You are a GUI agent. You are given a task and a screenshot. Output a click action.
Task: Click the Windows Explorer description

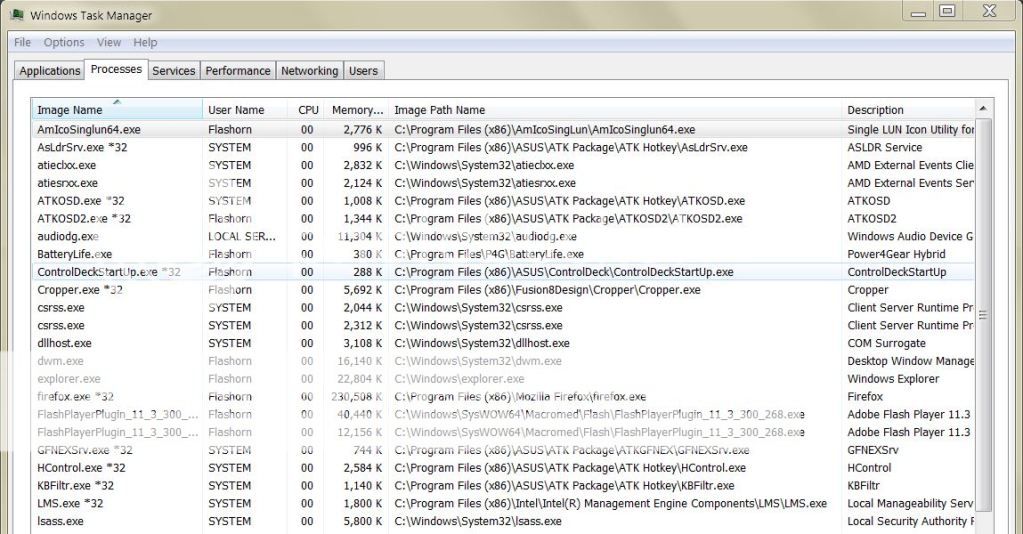tap(893, 379)
